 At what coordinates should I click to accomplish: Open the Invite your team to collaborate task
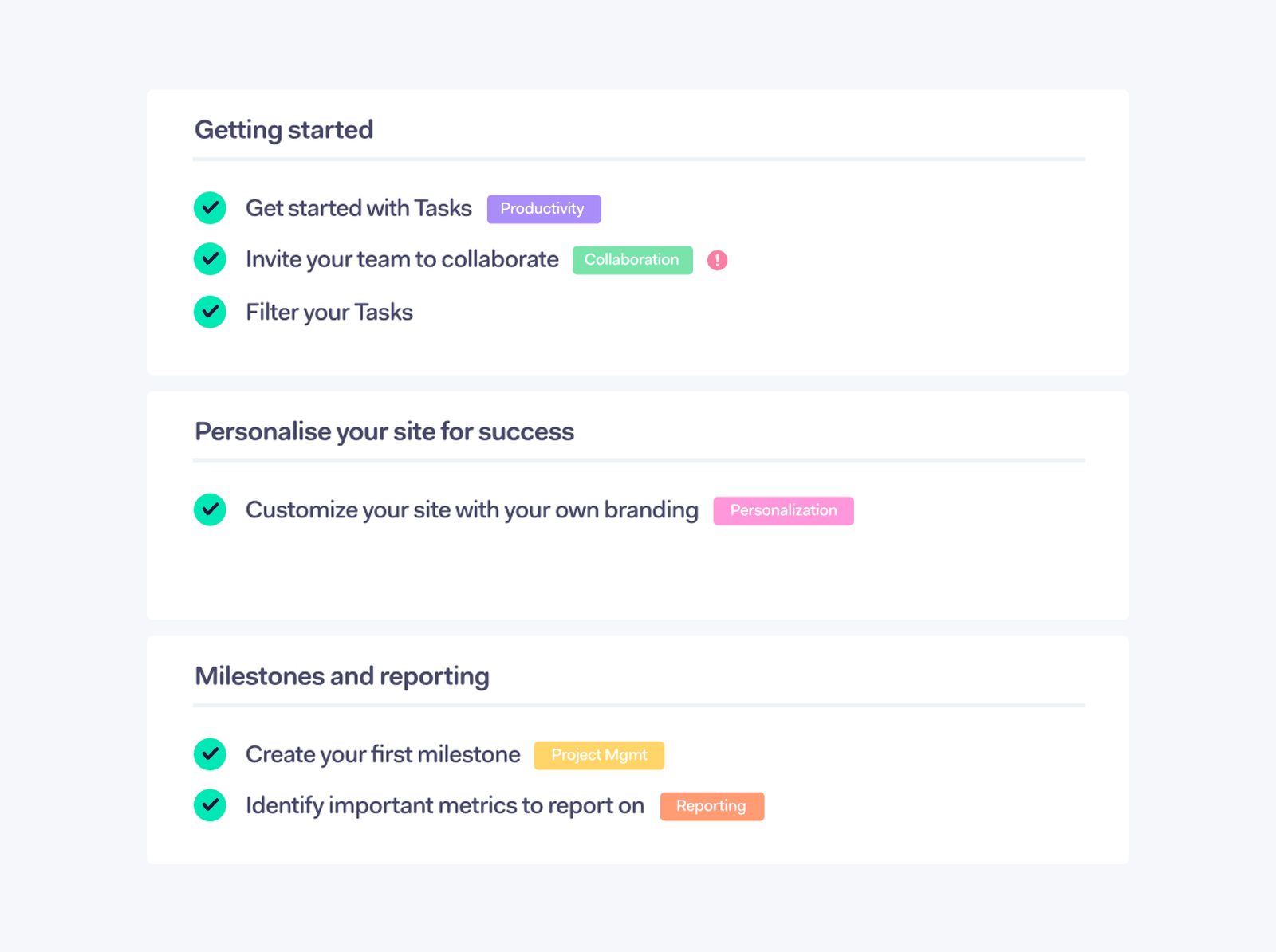[402, 259]
